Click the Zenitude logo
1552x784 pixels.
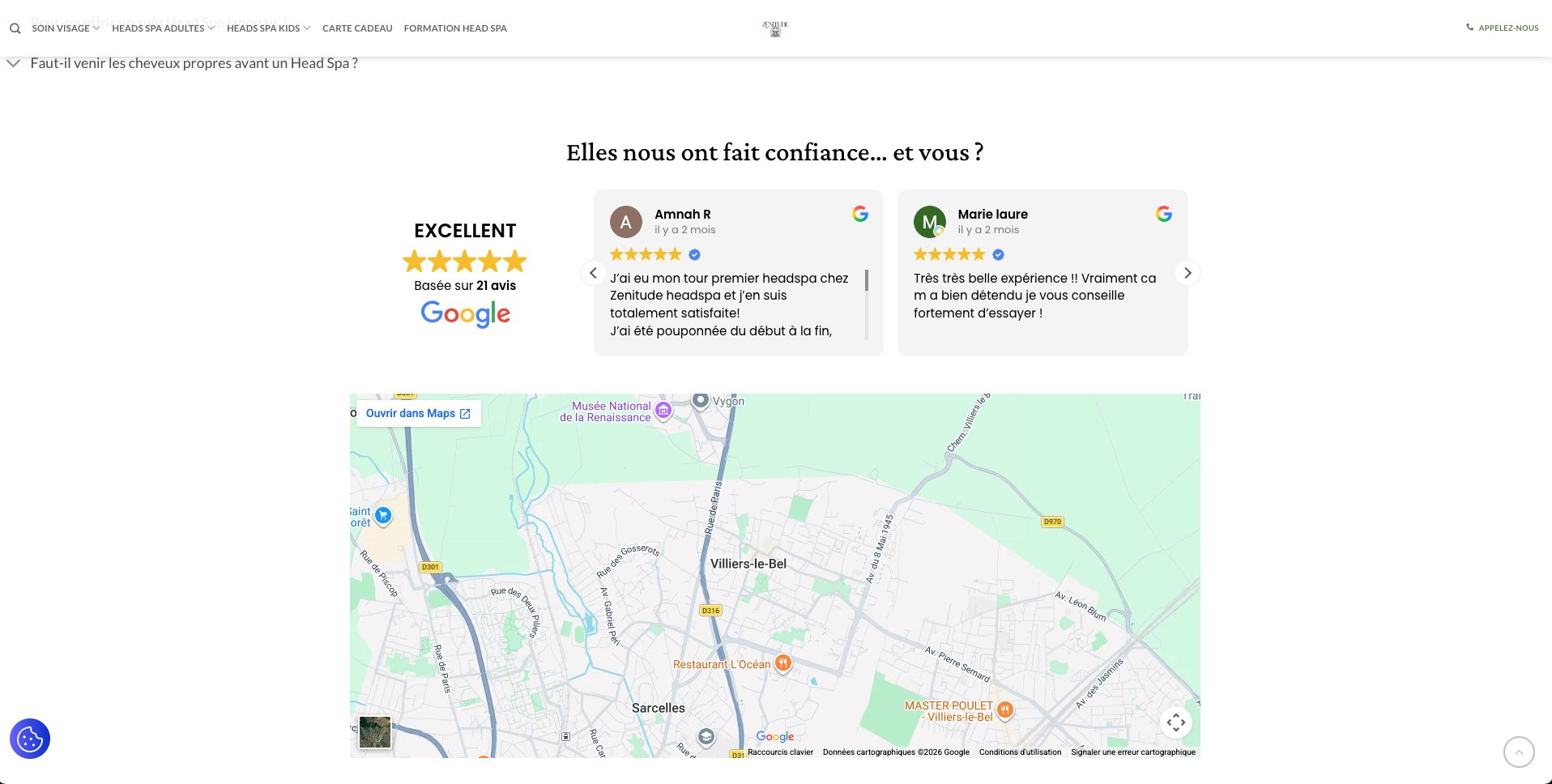[775, 28]
